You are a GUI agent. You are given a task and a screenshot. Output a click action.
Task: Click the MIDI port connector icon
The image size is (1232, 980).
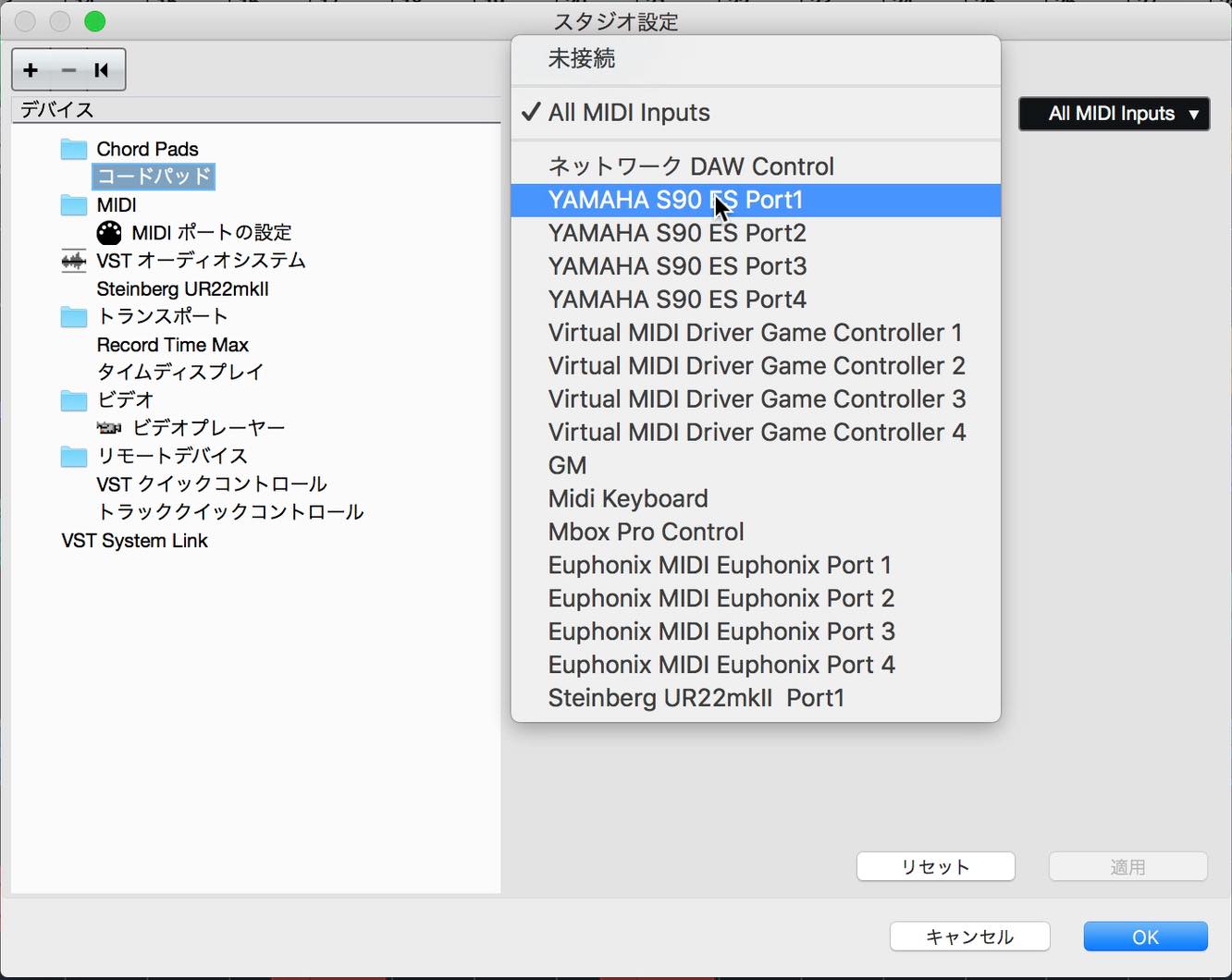(109, 233)
